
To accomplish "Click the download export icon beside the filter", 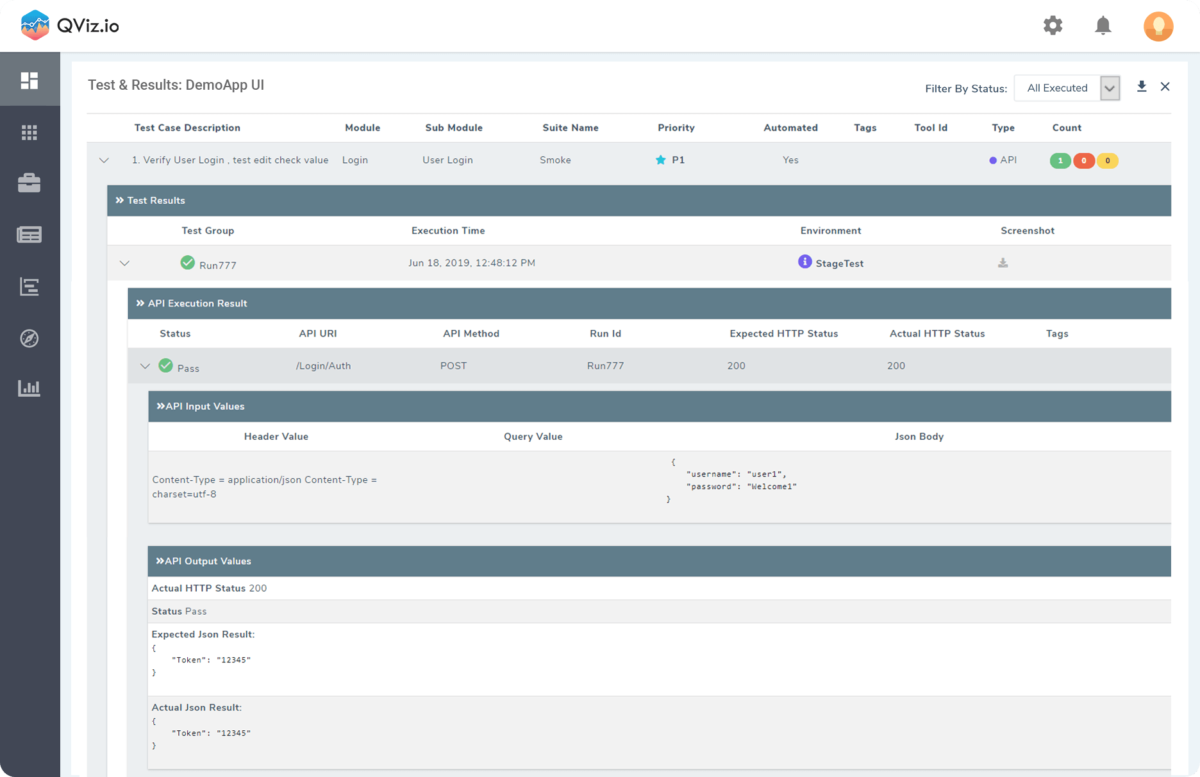I will 1141,87.
